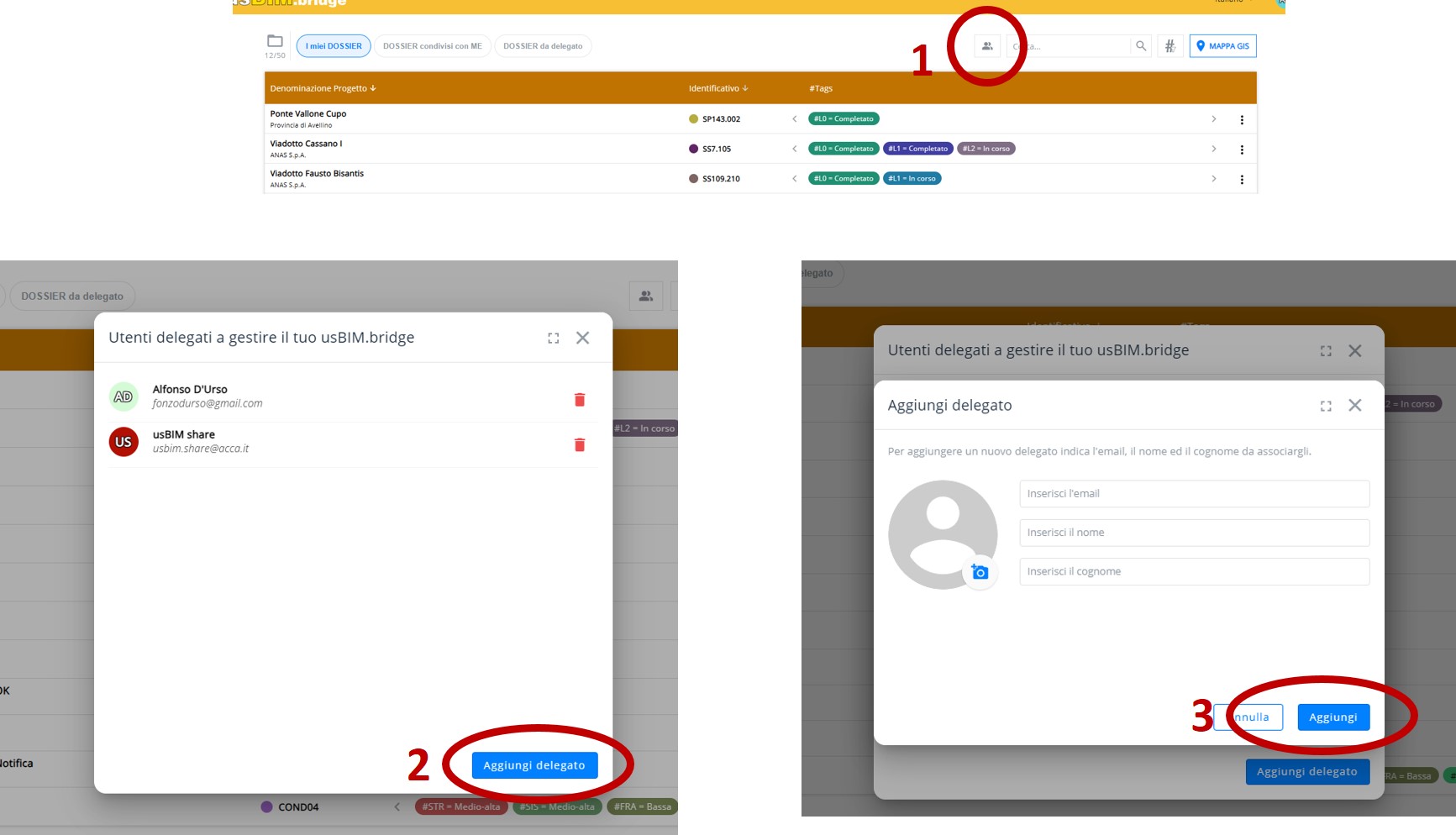Open three-dot menu for Viadotto Fausto Bisantis

pos(1242,180)
